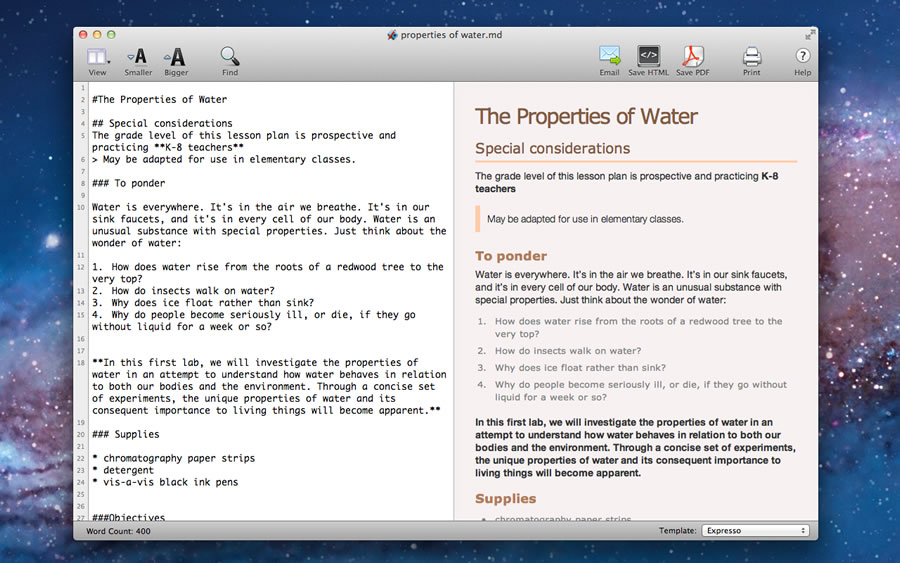Click the Print icon
This screenshot has width=900, height=563.
coord(751,57)
